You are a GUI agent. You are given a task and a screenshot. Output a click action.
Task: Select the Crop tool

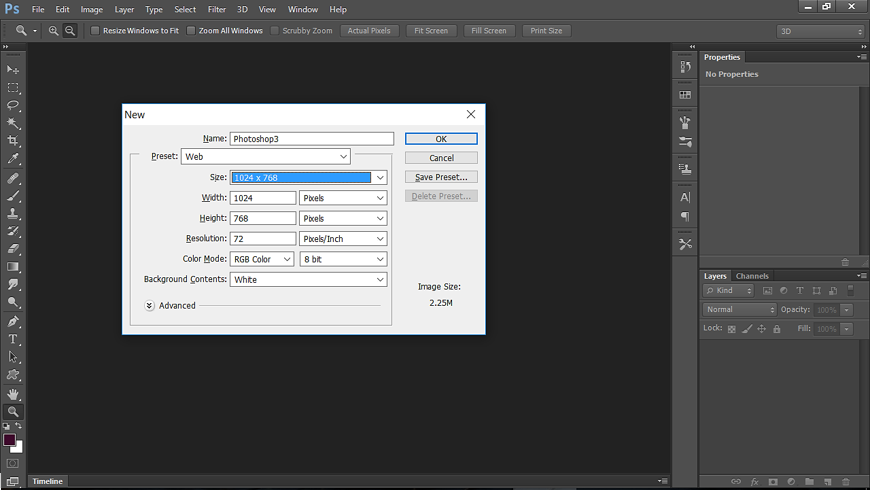[13, 140]
